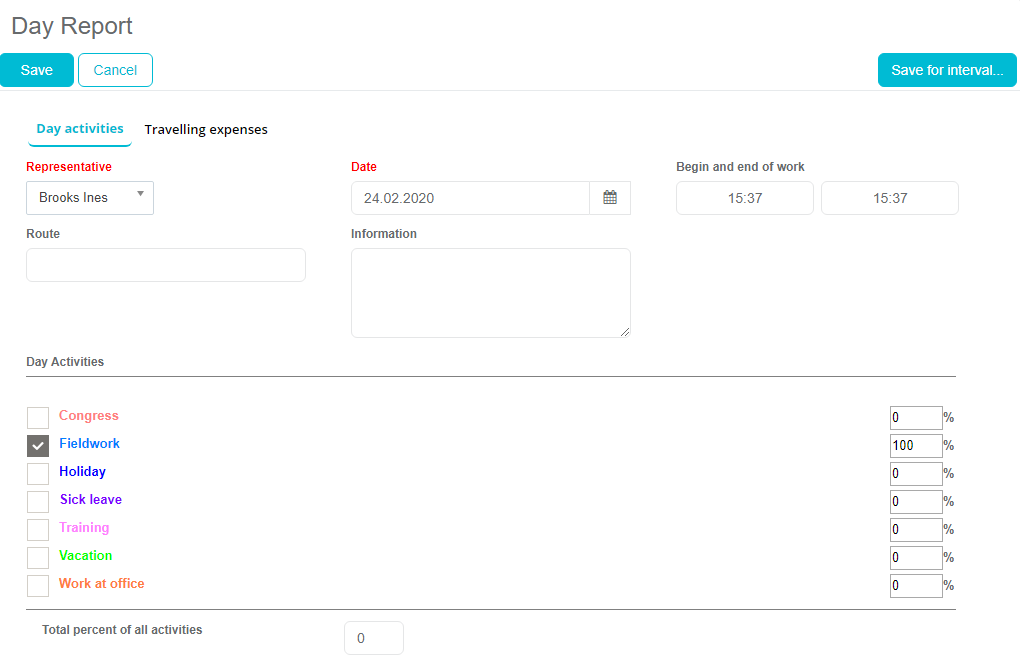1020x665 pixels.
Task: Click the Save button
Action: [x=37, y=70]
